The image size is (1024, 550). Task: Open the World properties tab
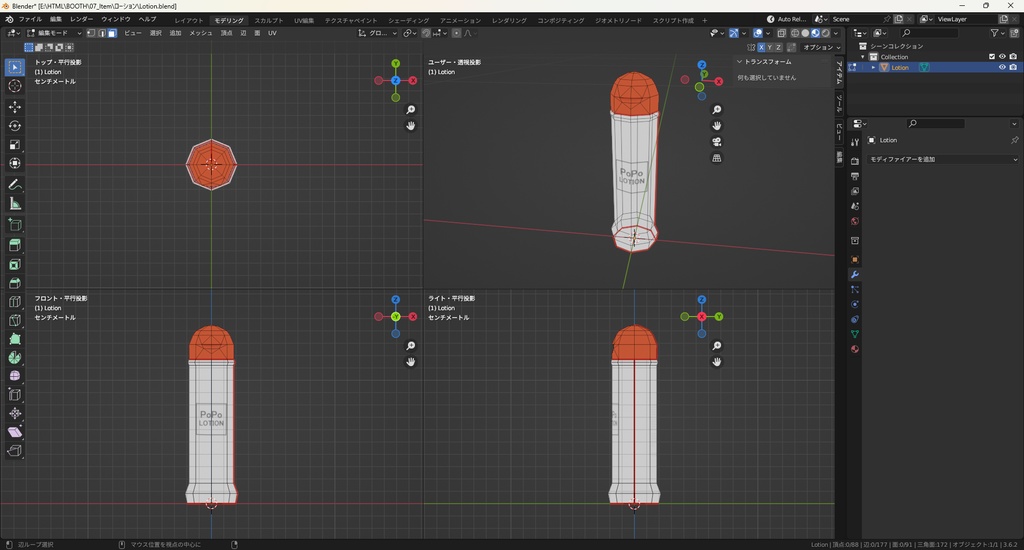point(854,221)
